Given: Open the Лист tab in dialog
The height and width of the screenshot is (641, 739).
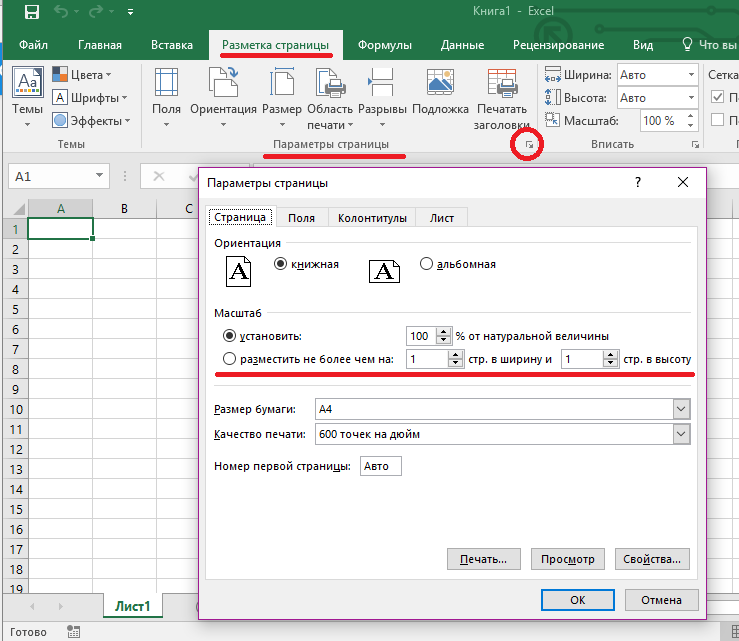Looking at the screenshot, I should click(442, 218).
